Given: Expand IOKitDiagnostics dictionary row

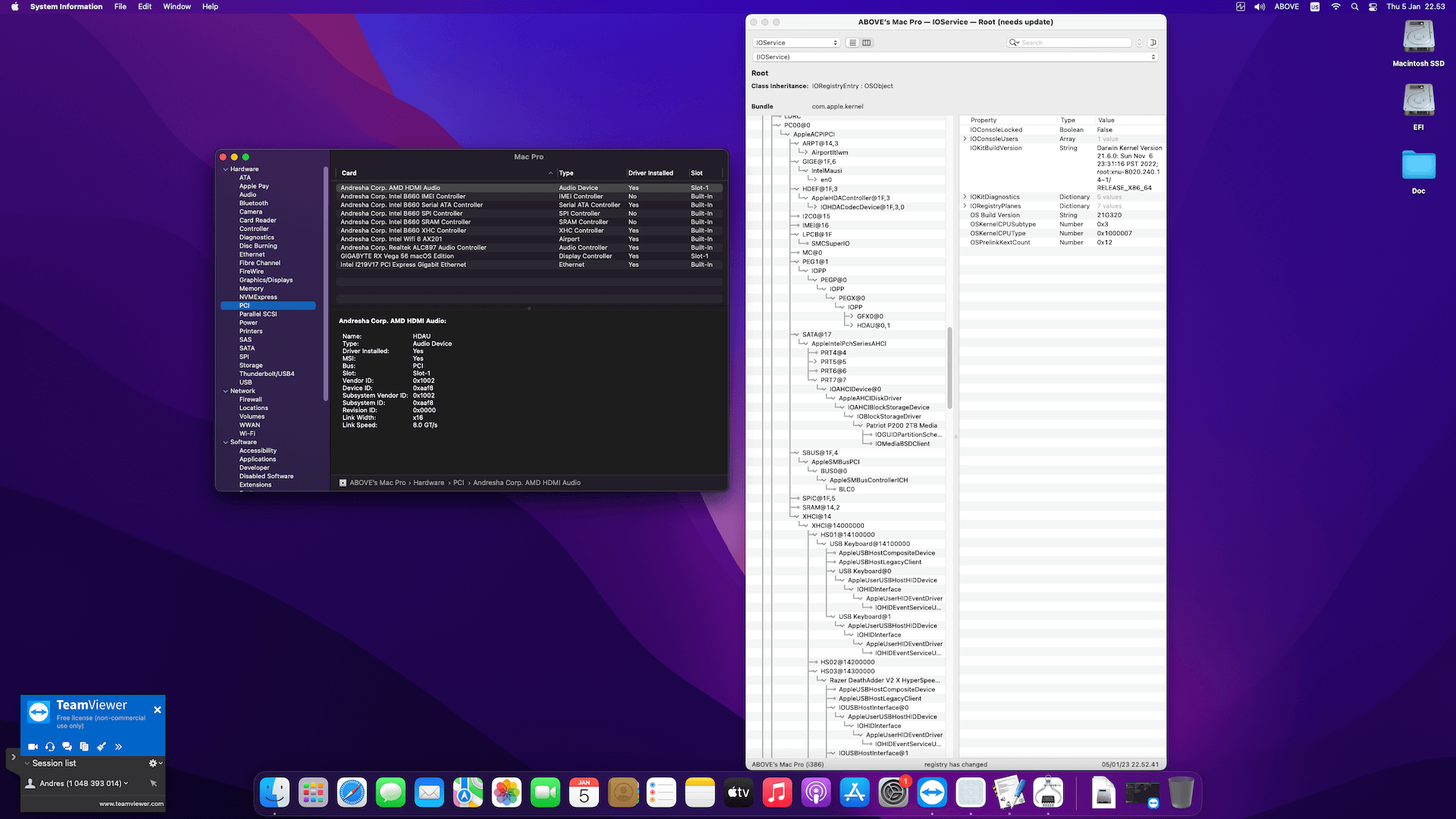Looking at the screenshot, I should point(965,197).
